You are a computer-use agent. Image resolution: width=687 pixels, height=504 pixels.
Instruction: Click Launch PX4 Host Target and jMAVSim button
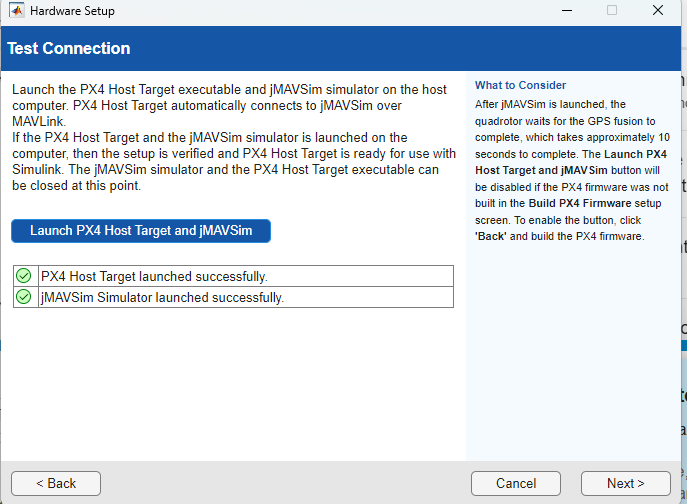[x=141, y=231]
